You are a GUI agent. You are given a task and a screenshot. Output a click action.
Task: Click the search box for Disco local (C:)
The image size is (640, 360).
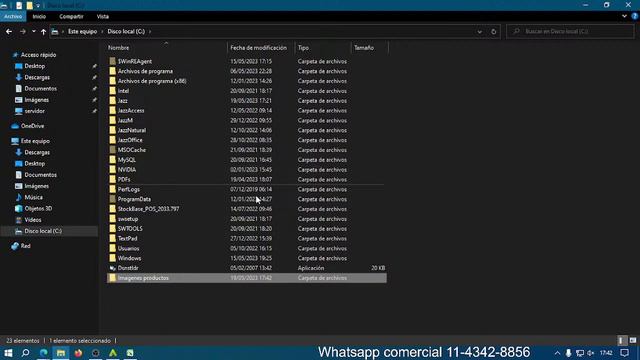[x=570, y=31]
